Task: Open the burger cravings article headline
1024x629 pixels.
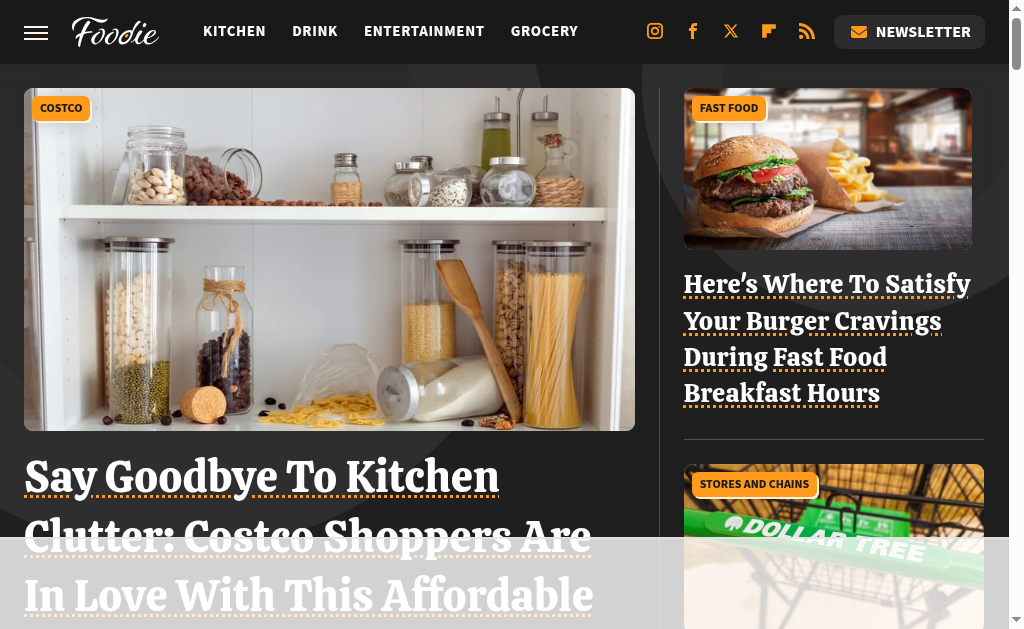Action: pos(827,339)
